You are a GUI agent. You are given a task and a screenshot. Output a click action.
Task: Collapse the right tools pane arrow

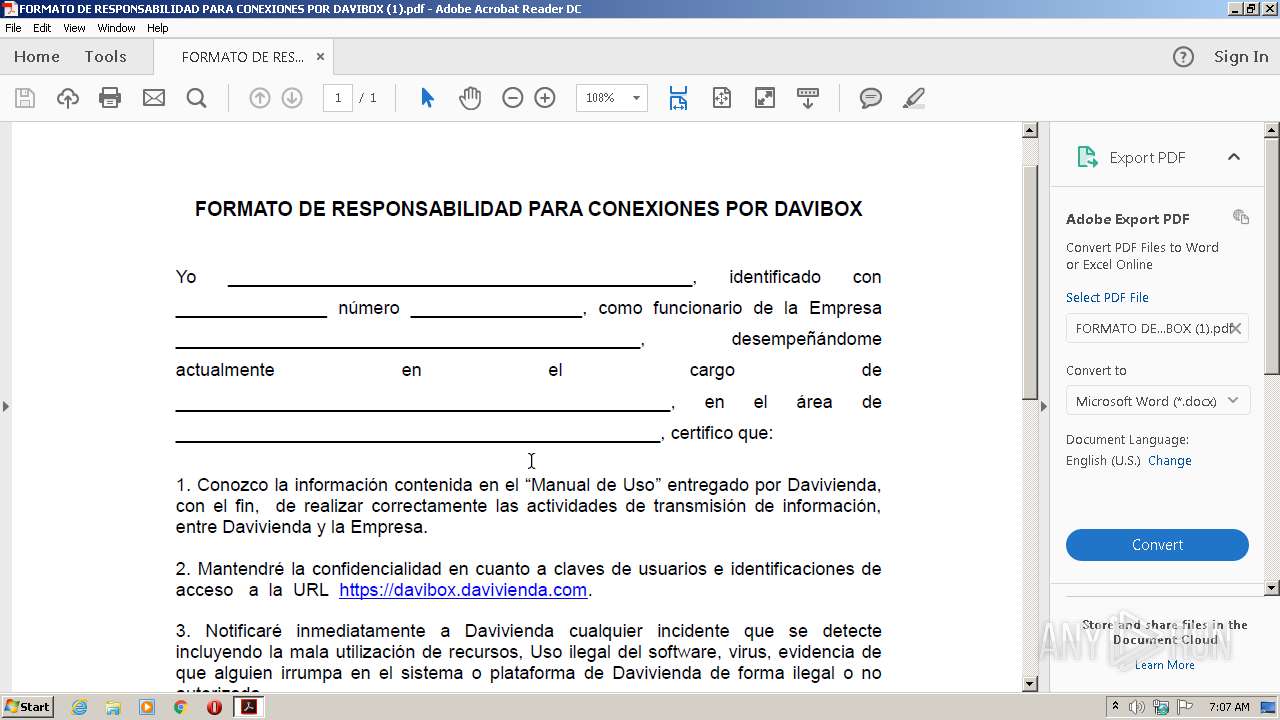tap(1044, 406)
